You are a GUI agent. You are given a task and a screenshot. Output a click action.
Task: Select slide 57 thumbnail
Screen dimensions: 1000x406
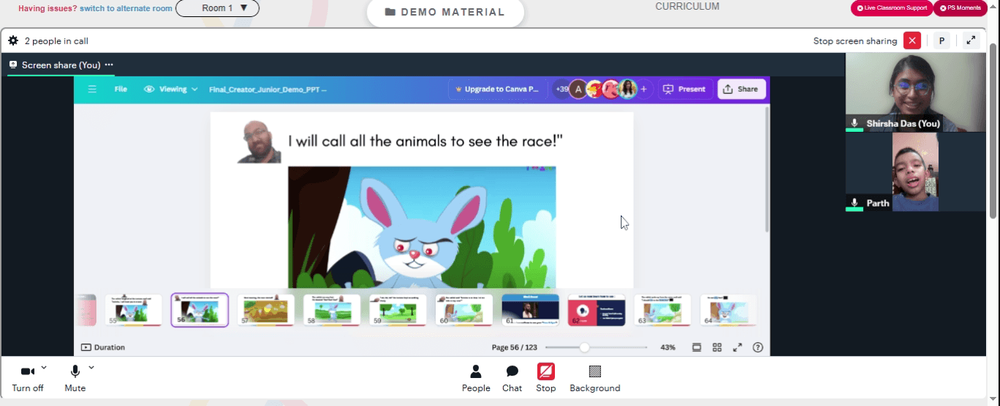(x=266, y=310)
